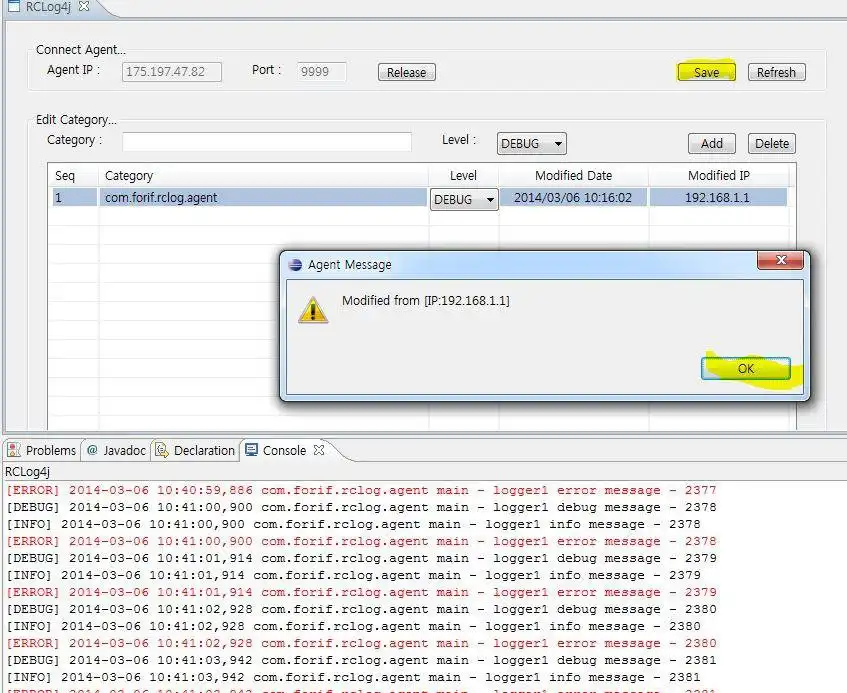Close the RCLog4j tab via X icon

pos(84,6)
